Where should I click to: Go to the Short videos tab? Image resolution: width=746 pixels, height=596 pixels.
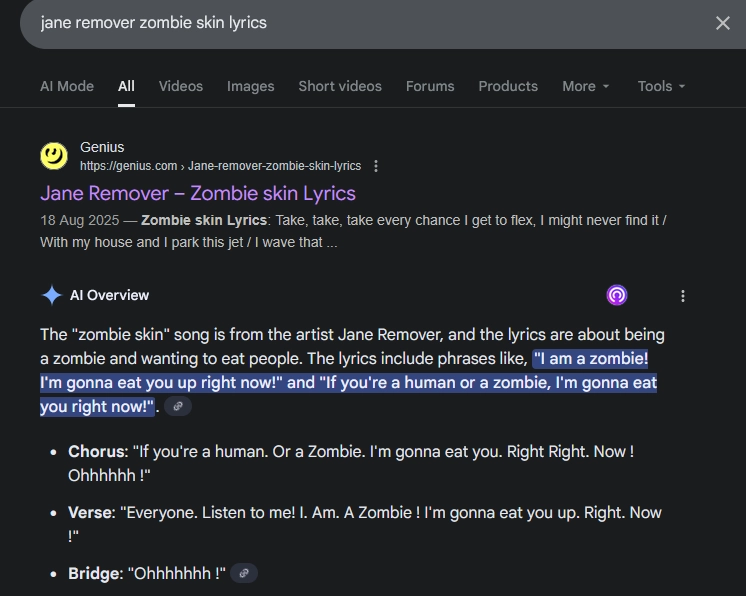click(340, 86)
